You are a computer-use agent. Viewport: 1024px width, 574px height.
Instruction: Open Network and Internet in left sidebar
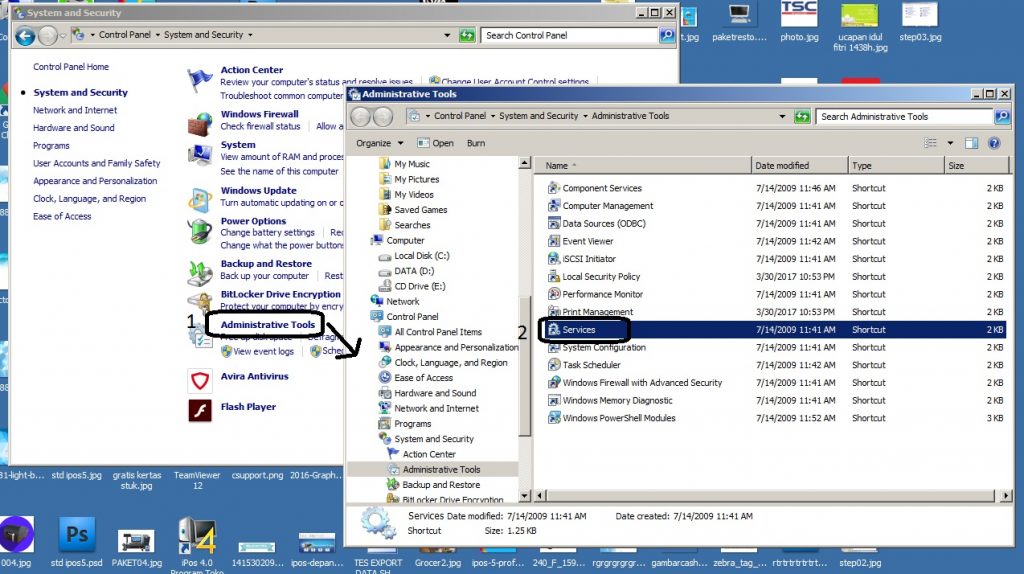pos(75,110)
